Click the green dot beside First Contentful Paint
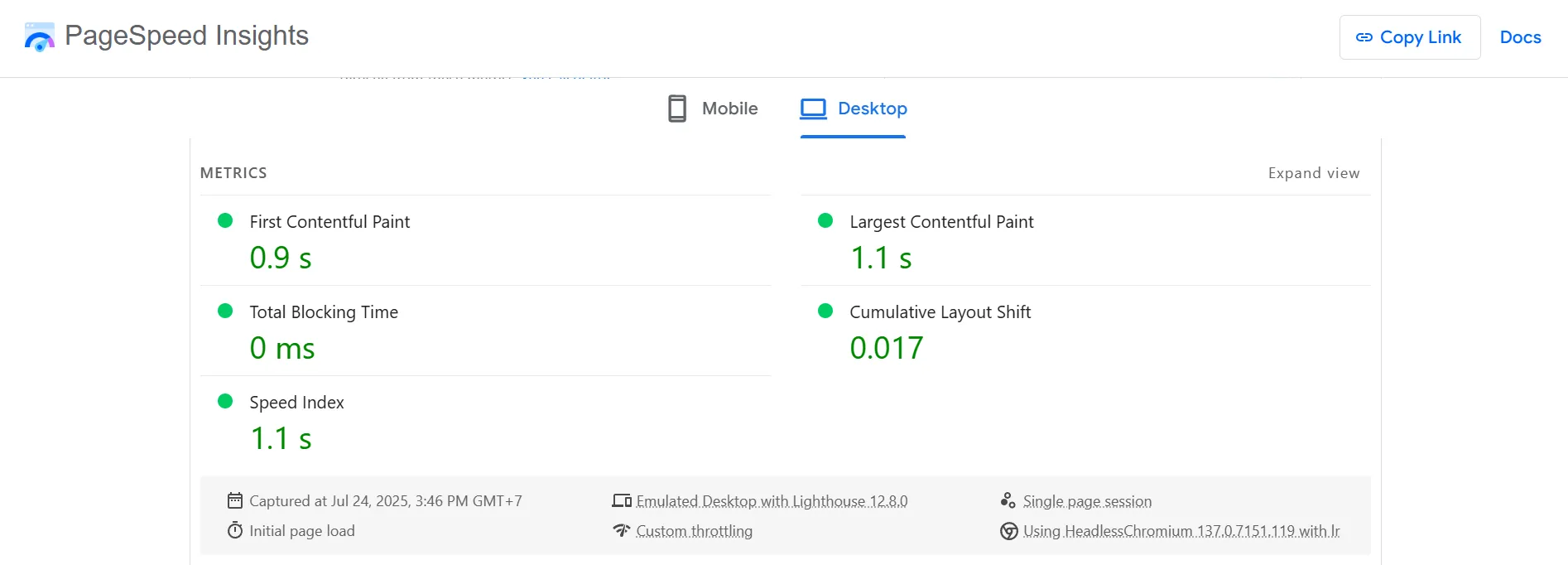This screenshot has width=1568, height=565. tap(225, 220)
